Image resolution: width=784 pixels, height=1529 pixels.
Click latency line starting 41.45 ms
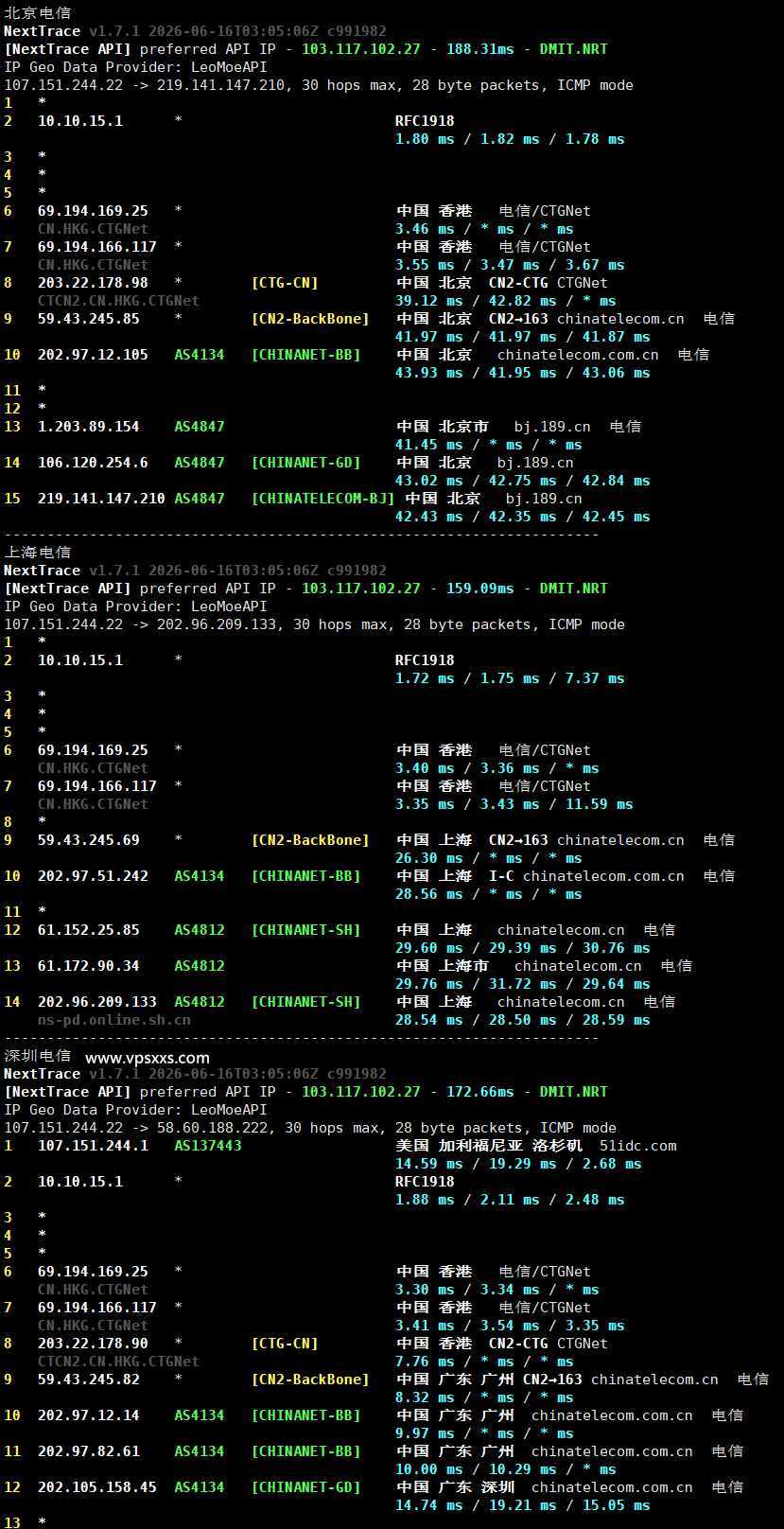pyautogui.click(x=489, y=445)
